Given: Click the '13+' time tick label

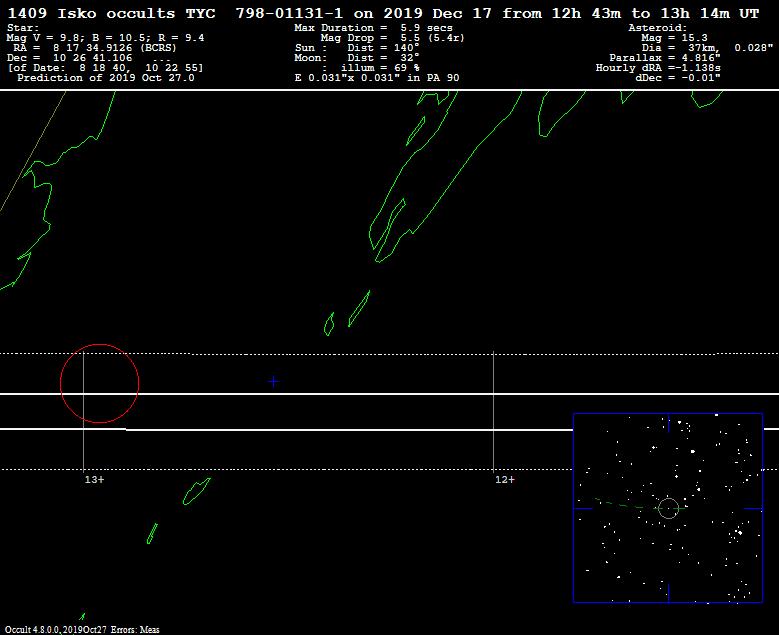Looking at the screenshot, I should tap(94, 479).
